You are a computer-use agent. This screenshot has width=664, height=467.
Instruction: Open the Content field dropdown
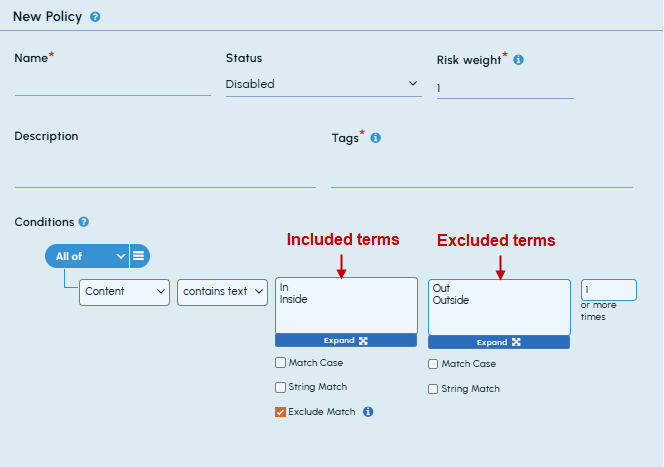124,292
